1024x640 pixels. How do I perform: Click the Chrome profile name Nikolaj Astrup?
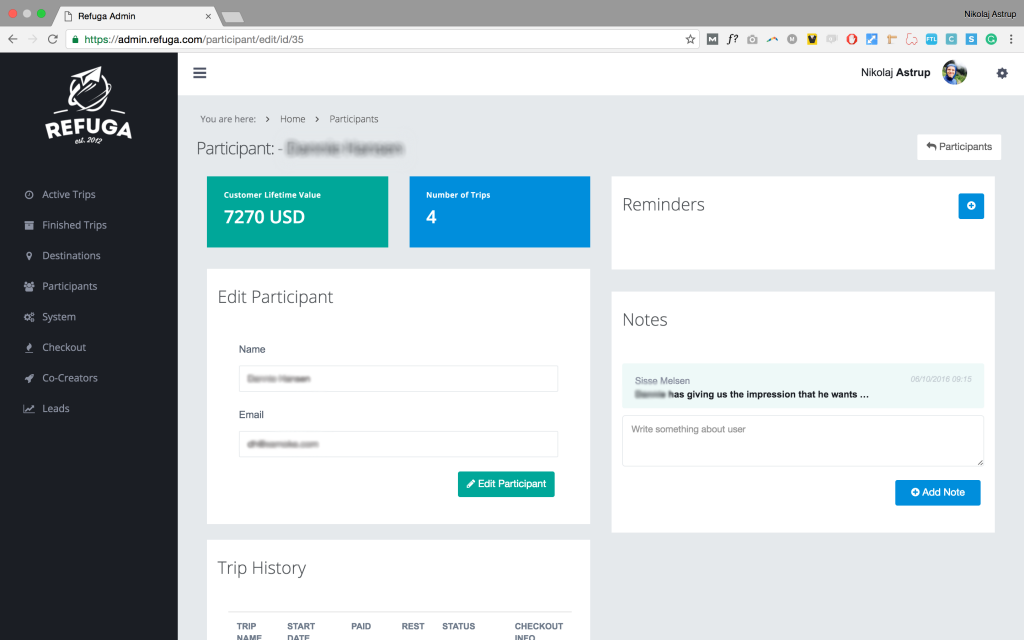[989, 14]
